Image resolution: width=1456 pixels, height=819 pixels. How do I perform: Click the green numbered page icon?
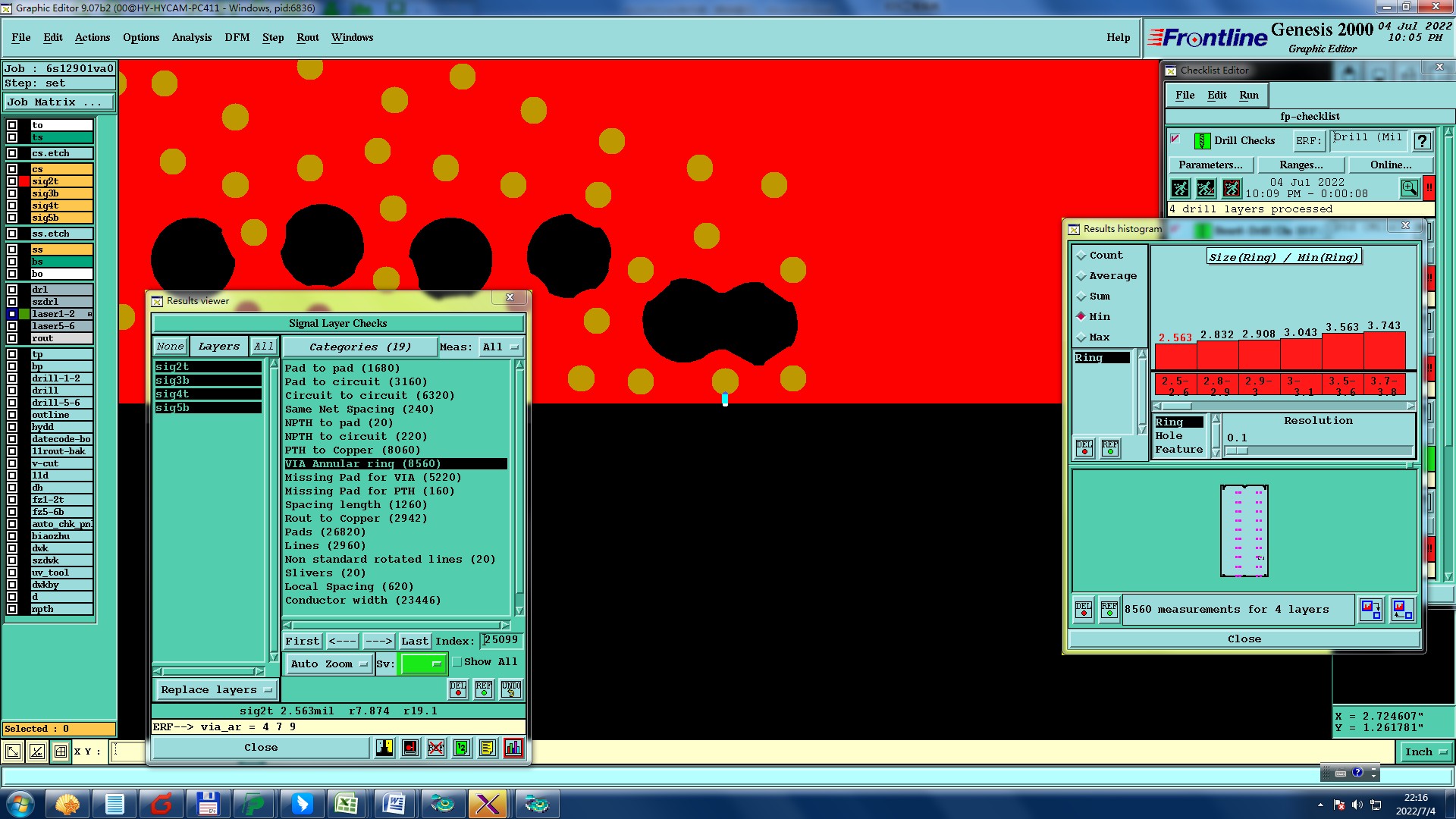point(462,748)
